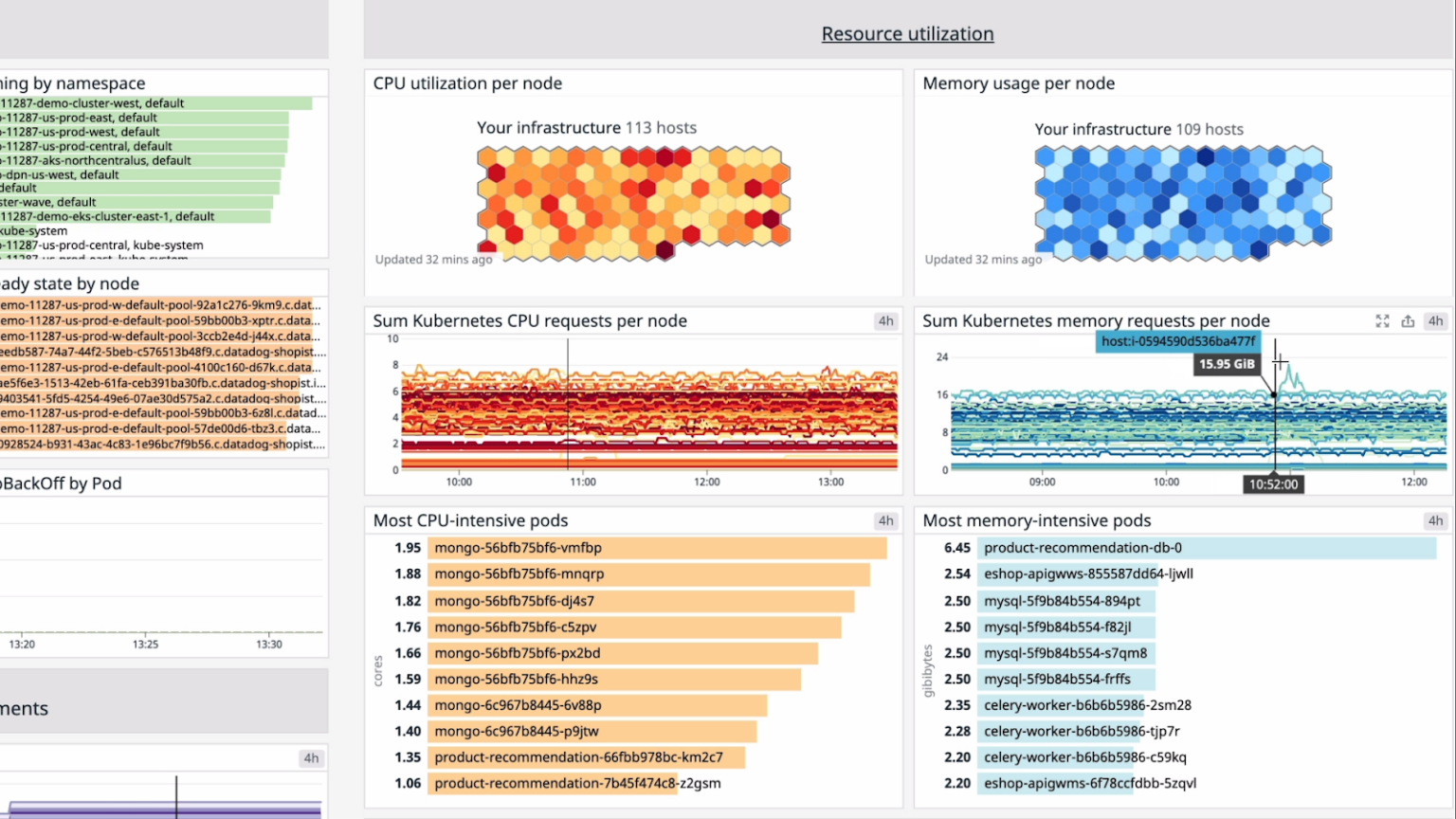The image size is (1456, 819).
Task: Click the 15.95 GiB value badge
Action: (1228, 363)
